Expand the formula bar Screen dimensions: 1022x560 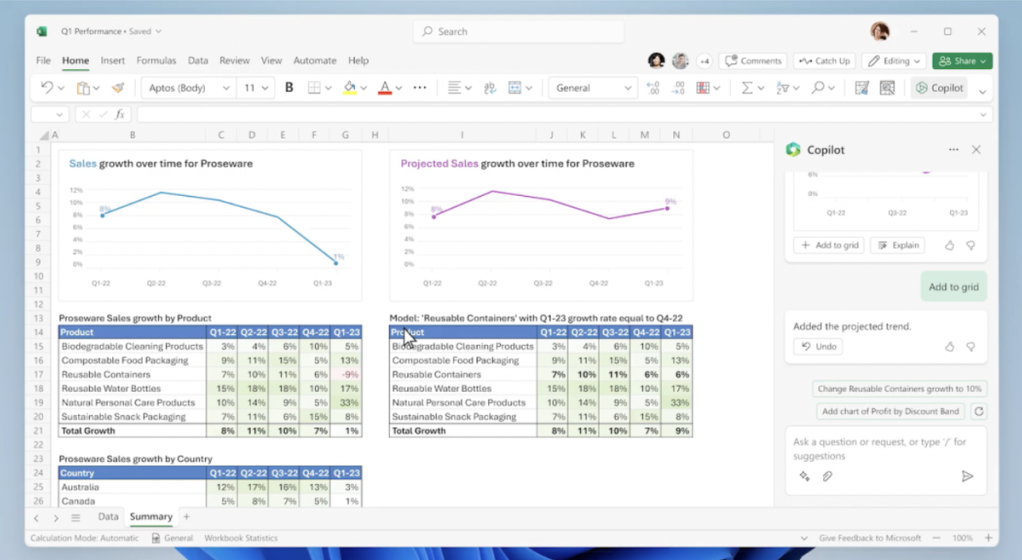pos(983,115)
